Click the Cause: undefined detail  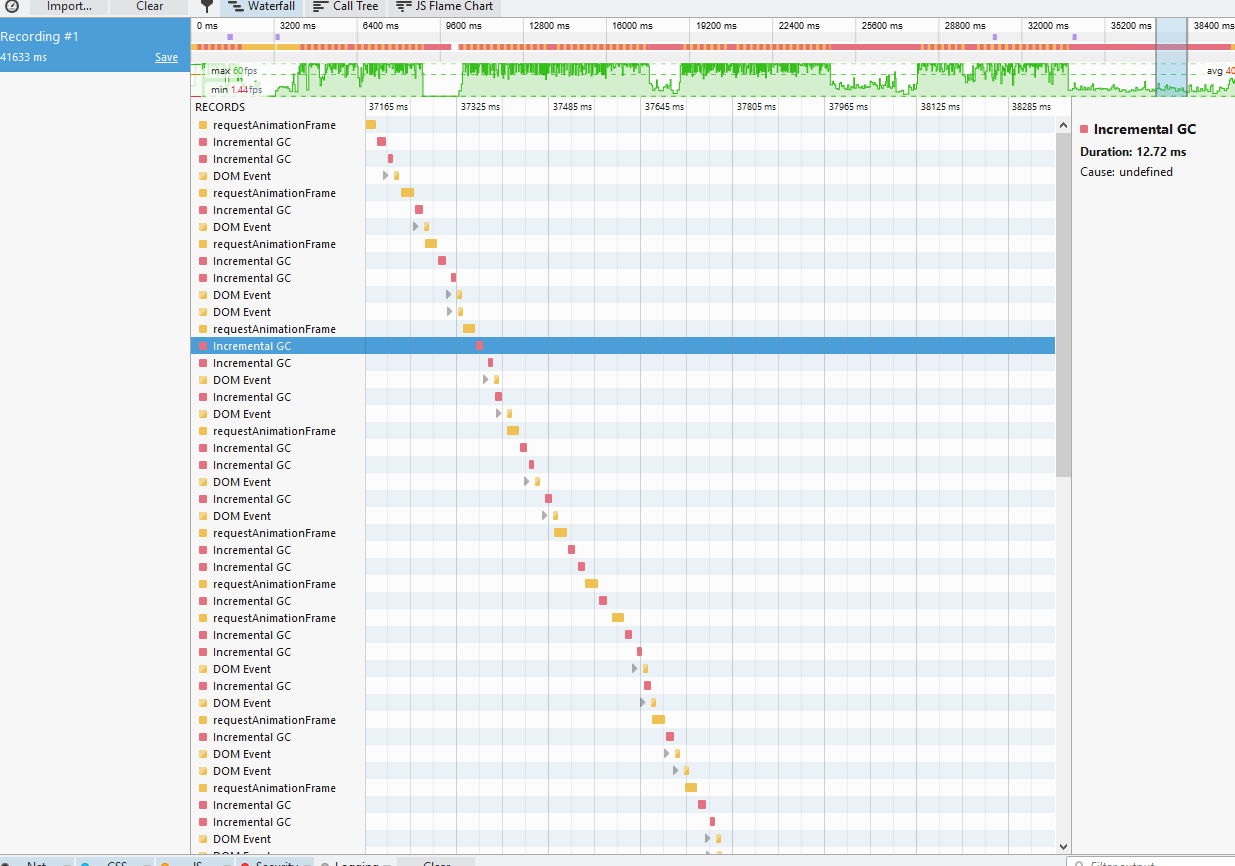tap(1126, 172)
